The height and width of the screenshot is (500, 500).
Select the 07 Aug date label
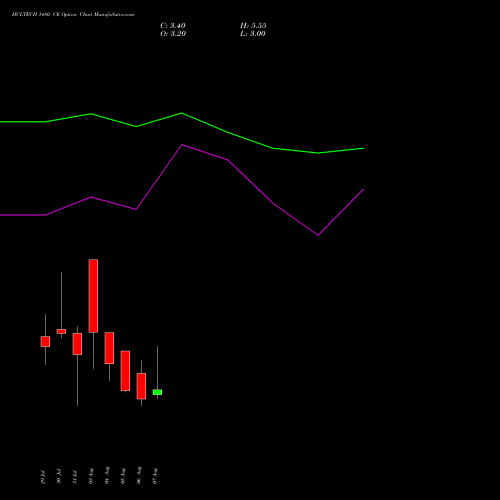[155, 476]
